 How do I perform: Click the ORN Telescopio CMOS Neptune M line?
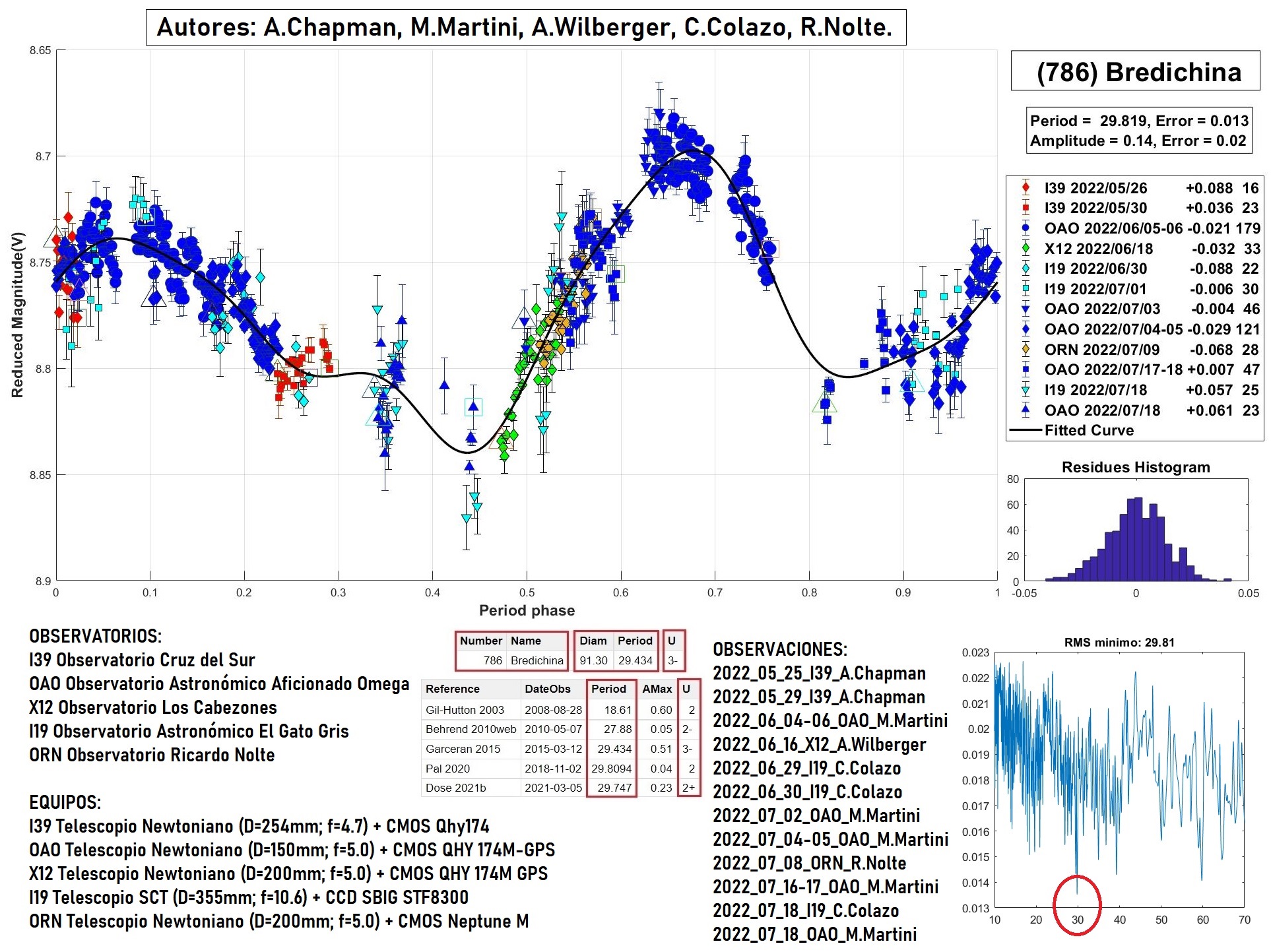pyautogui.click(x=279, y=921)
